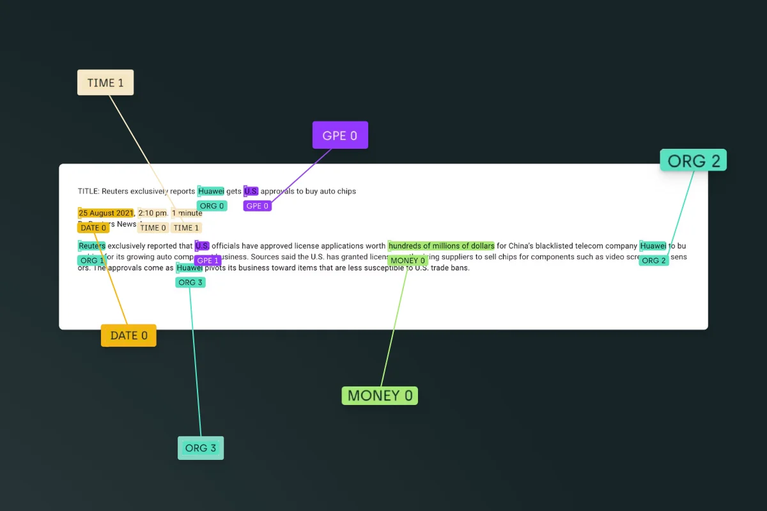767x511 pixels.
Task: Click highlighted 'U.S.' in the title line
Action: 251,191
